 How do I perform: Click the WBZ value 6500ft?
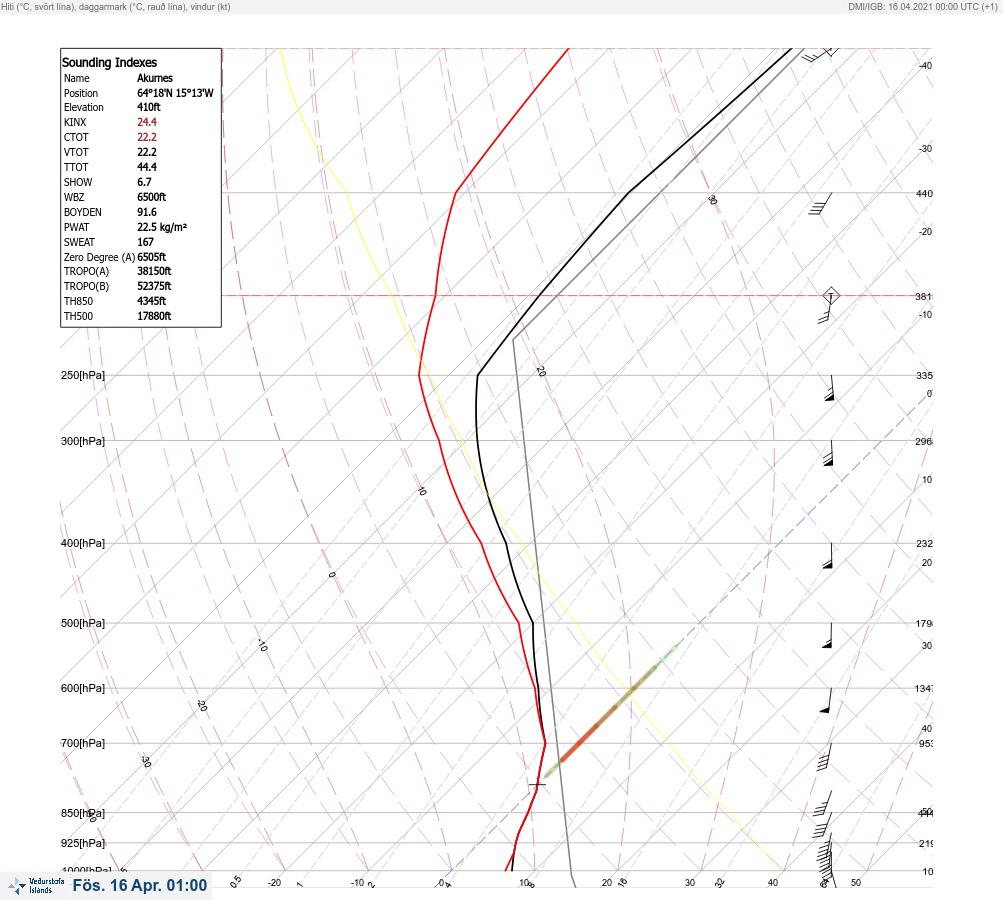(152, 197)
